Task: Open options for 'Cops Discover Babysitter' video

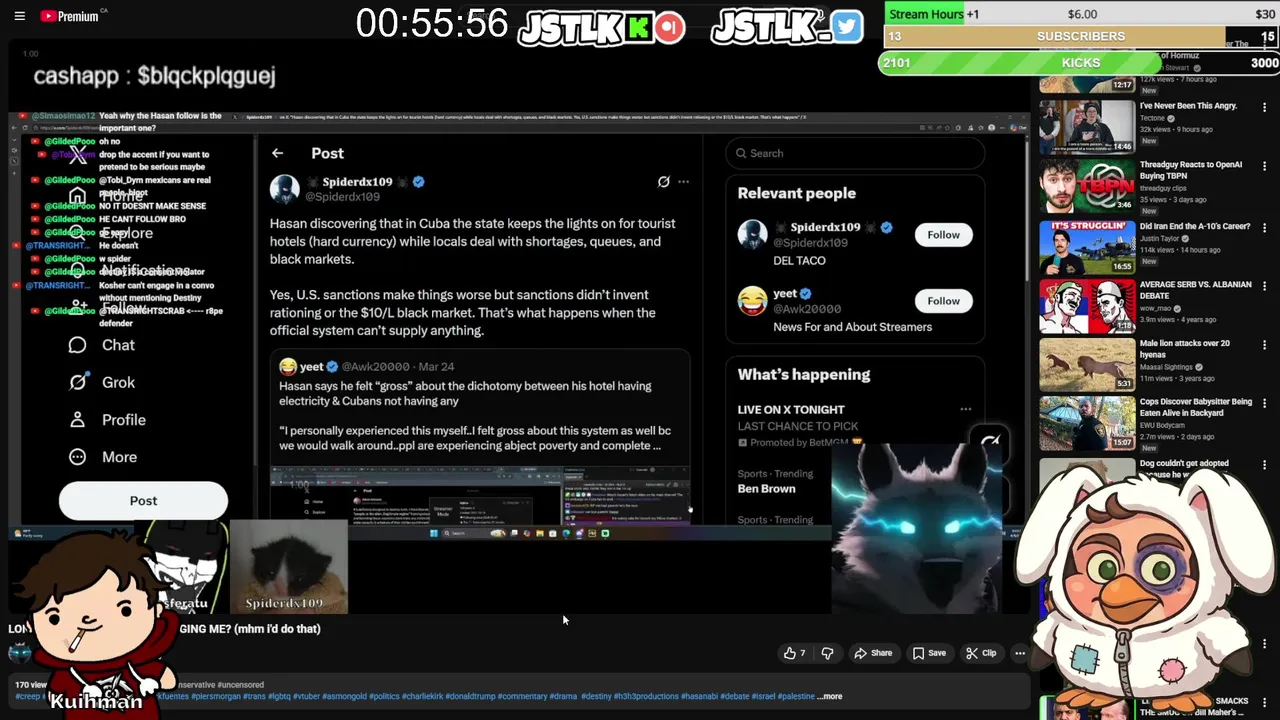Action: click(1264, 403)
